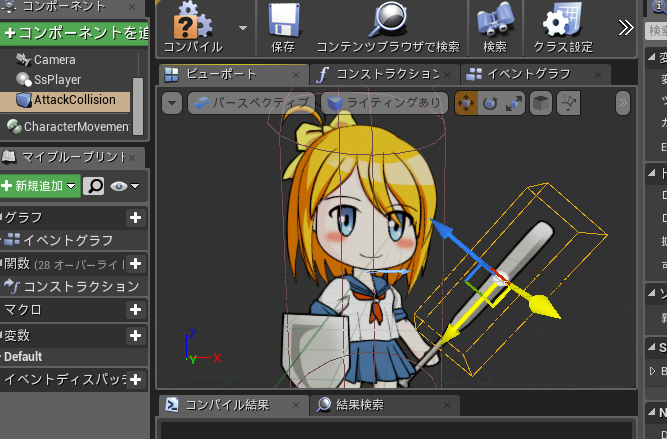This screenshot has width=667, height=439.
Task: Click the details panel search field
Action: tap(656, 31)
